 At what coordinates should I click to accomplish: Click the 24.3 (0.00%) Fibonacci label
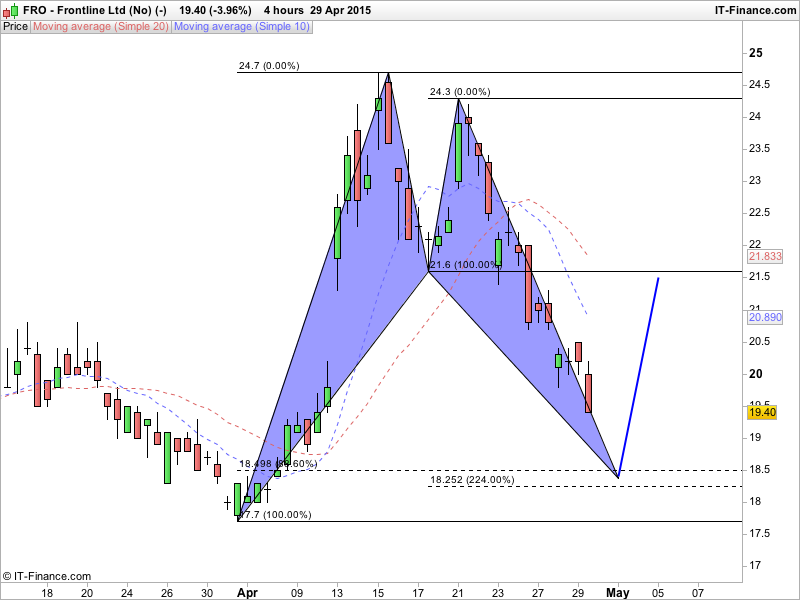[x=460, y=91]
